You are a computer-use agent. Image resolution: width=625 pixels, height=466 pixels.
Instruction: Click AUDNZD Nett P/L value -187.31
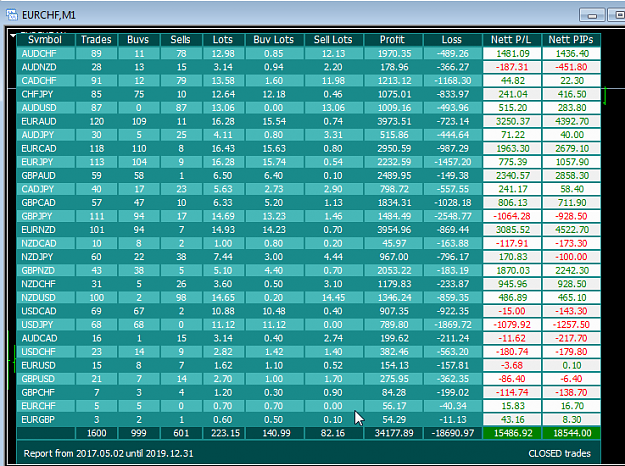click(512, 67)
